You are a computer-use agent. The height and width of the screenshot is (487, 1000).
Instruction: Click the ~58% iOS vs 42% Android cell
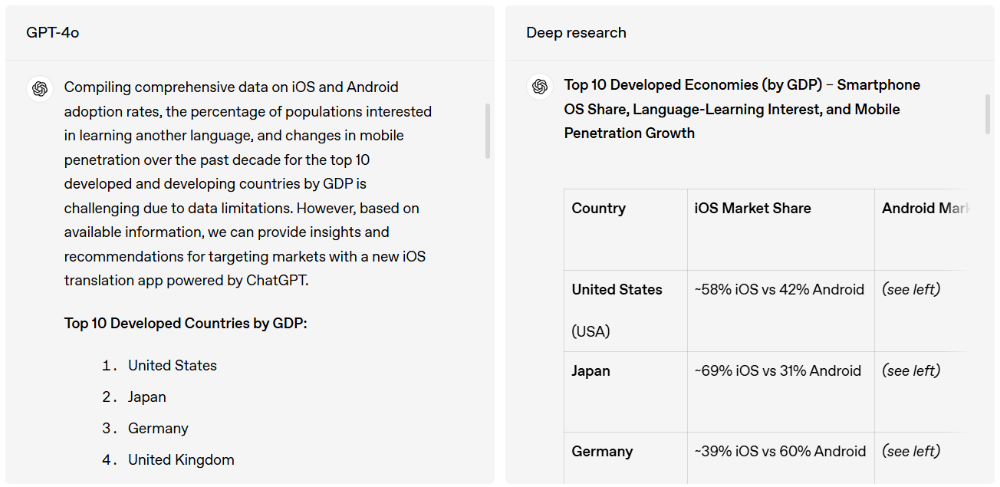pos(778,290)
